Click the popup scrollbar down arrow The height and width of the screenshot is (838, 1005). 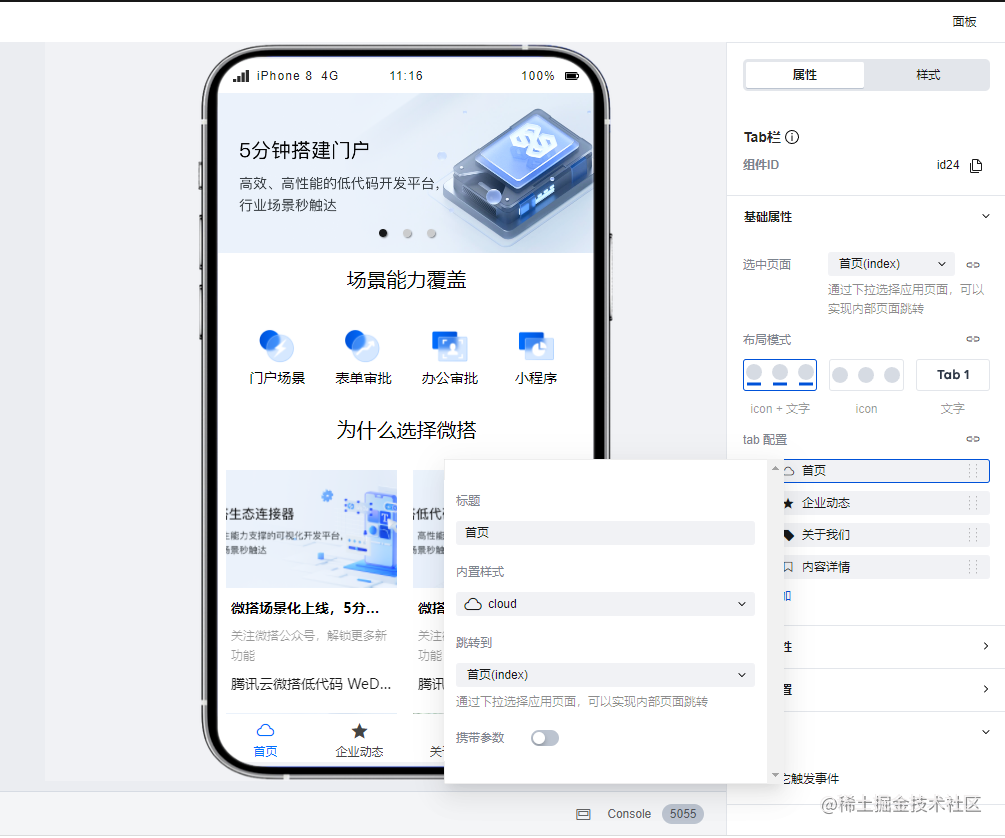click(x=776, y=775)
